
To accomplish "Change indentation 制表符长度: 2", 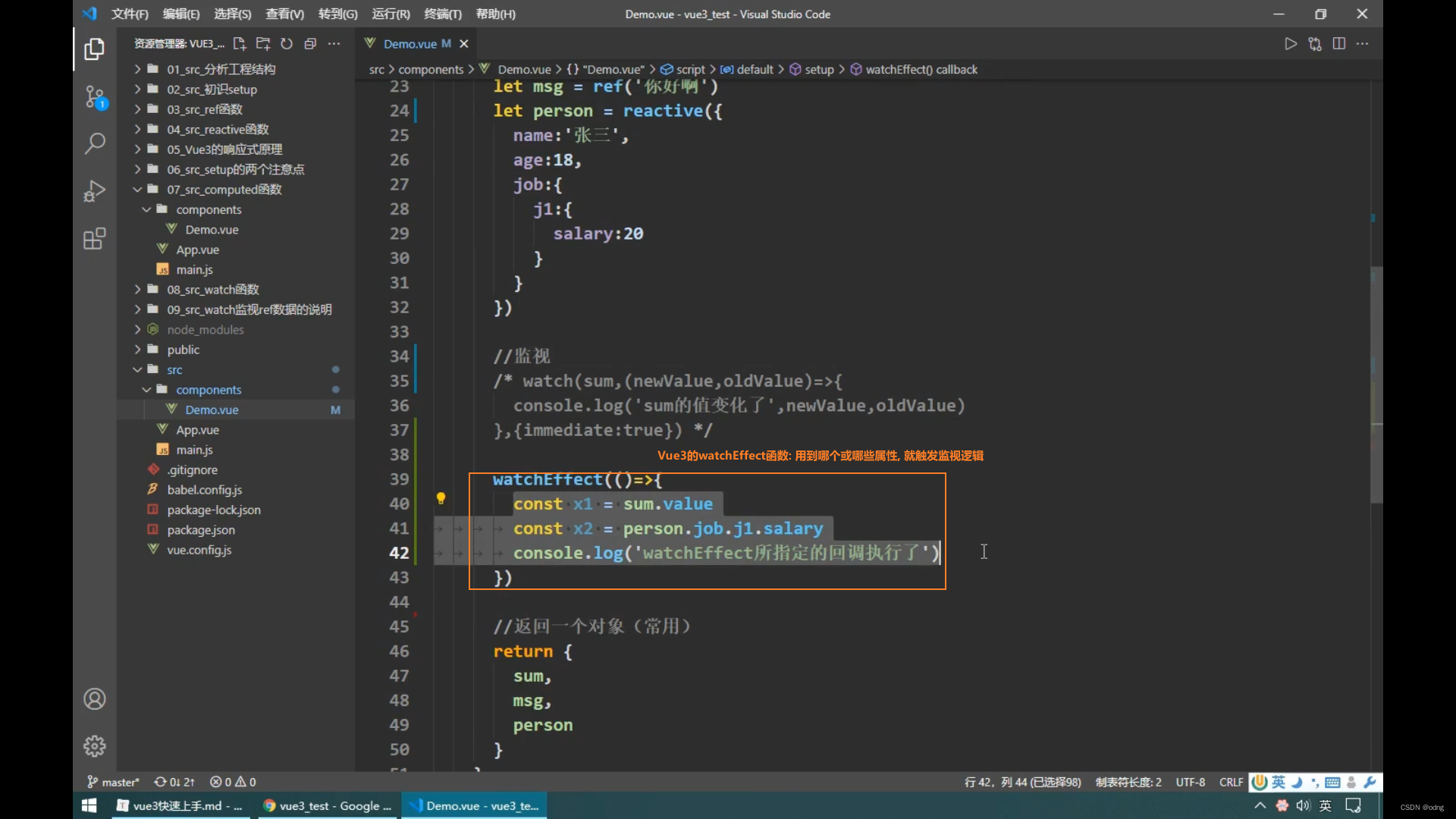I will pyautogui.click(x=1128, y=782).
